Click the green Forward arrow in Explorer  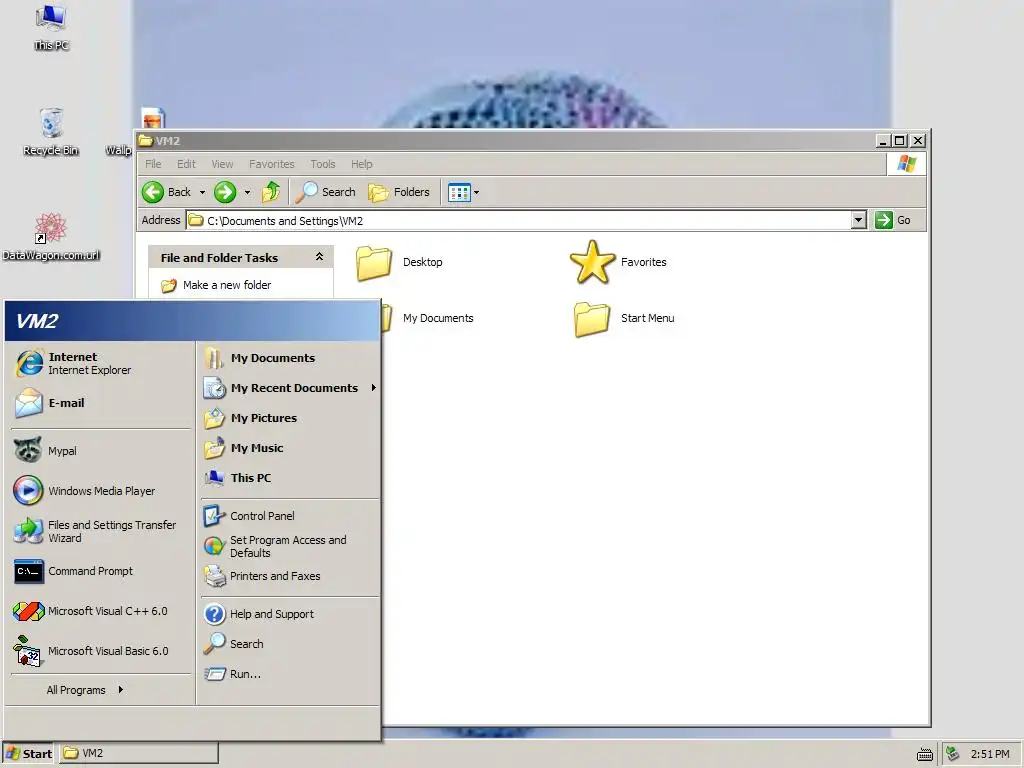[x=225, y=192]
